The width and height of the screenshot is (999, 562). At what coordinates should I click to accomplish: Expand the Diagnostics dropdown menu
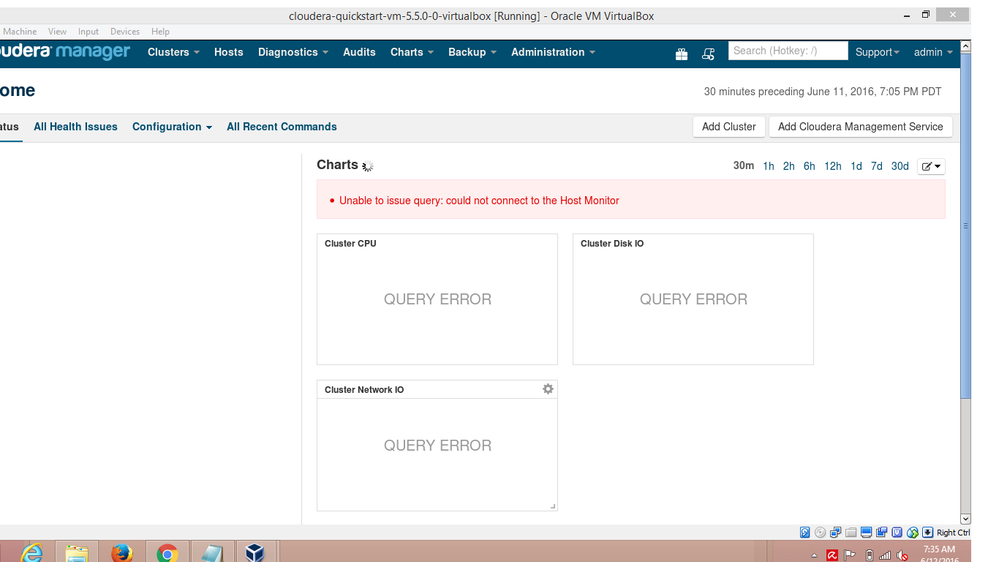click(x=293, y=52)
